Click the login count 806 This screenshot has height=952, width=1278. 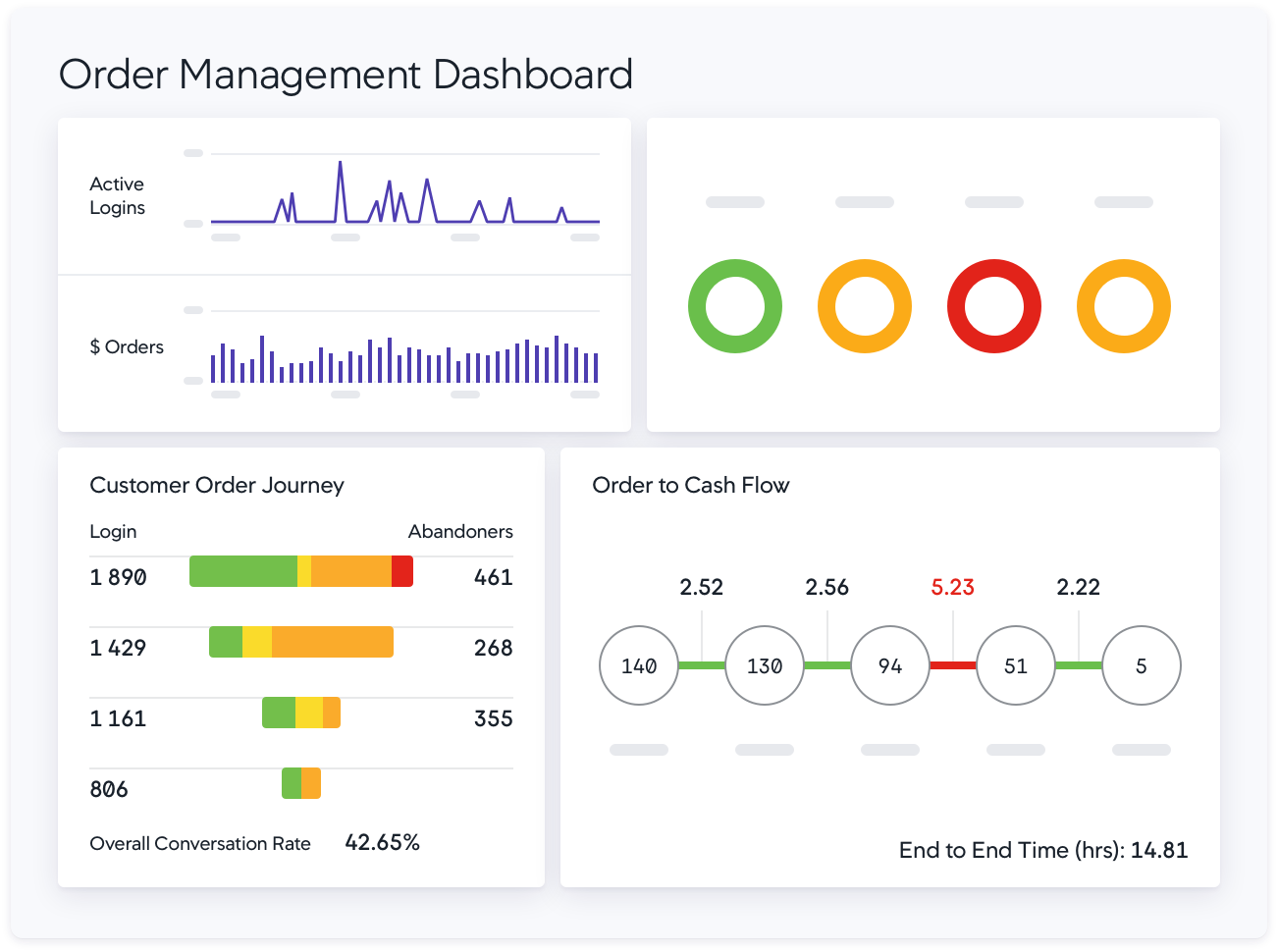point(109,789)
